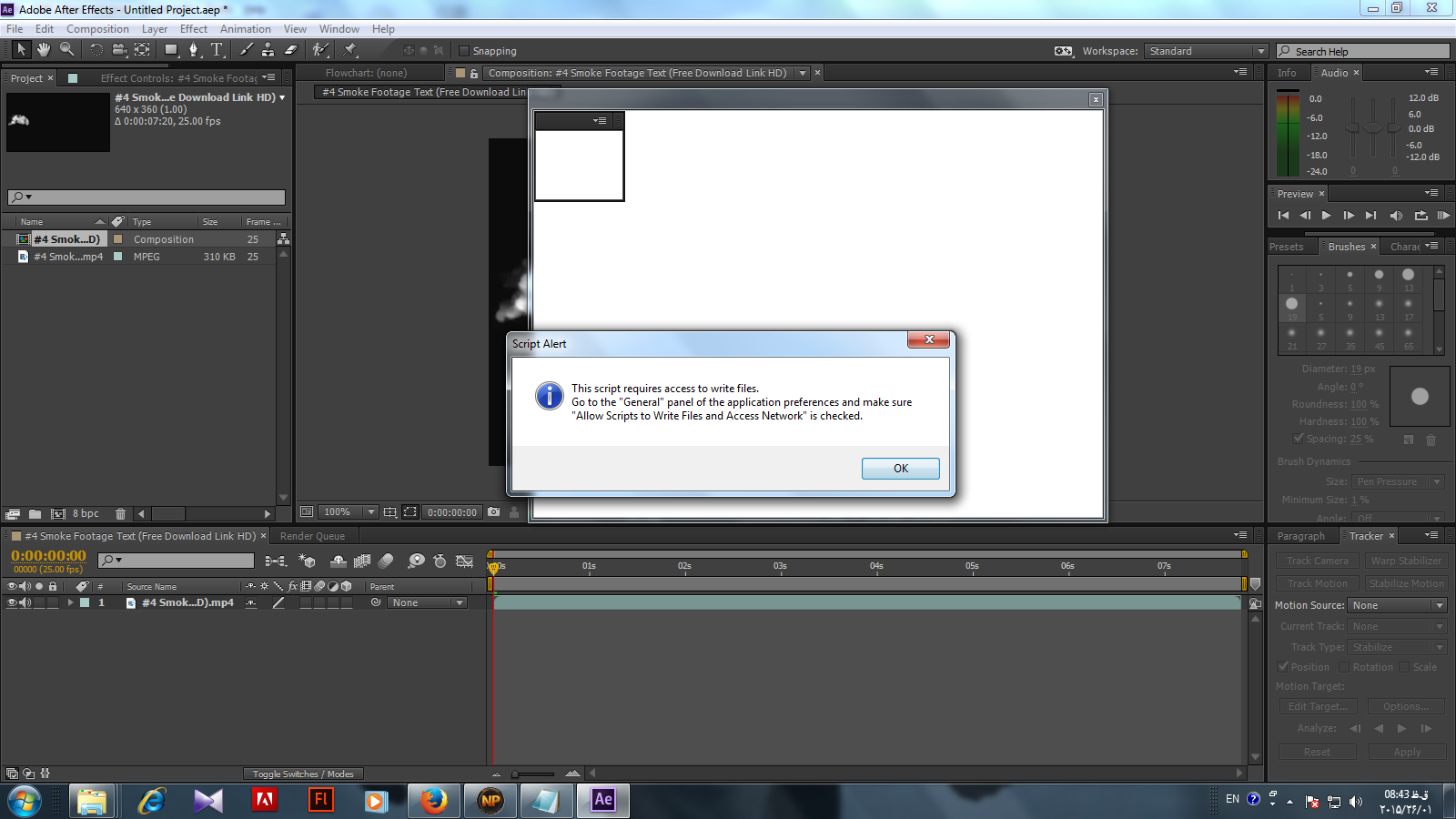Screen dimensions: 1456x819
Task: Click Toggle Switches / Modes button
Action: (x=303, y=773)
